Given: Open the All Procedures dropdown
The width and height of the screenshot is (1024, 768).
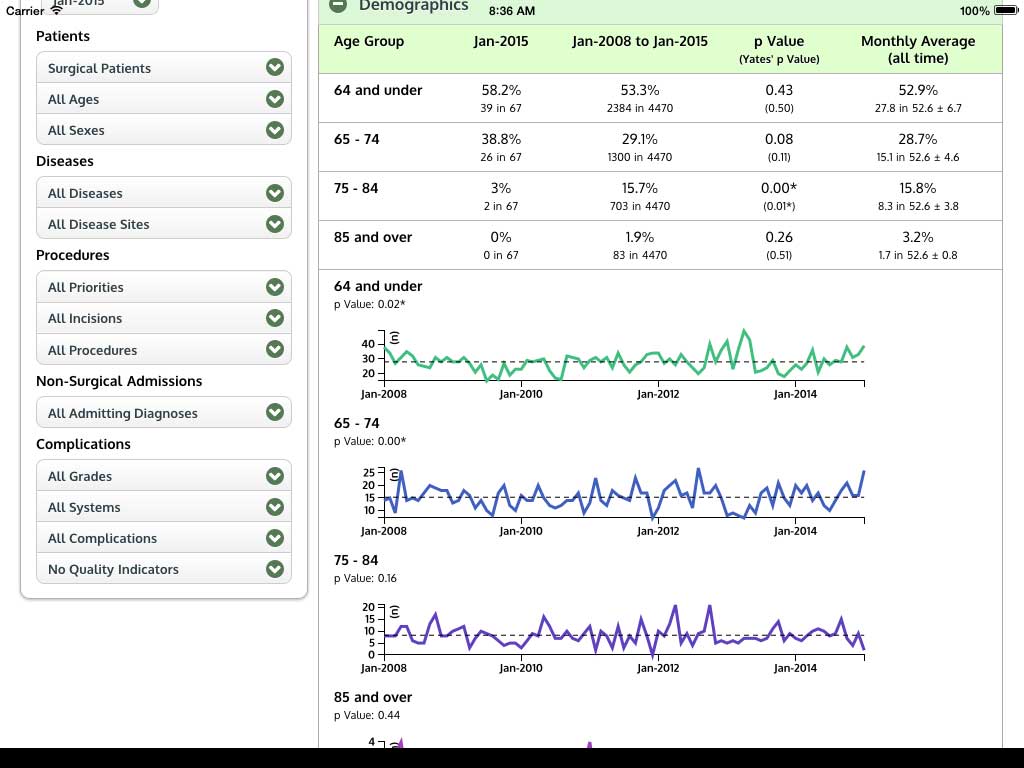Looking at the screenshot, I should coord(164,349).
